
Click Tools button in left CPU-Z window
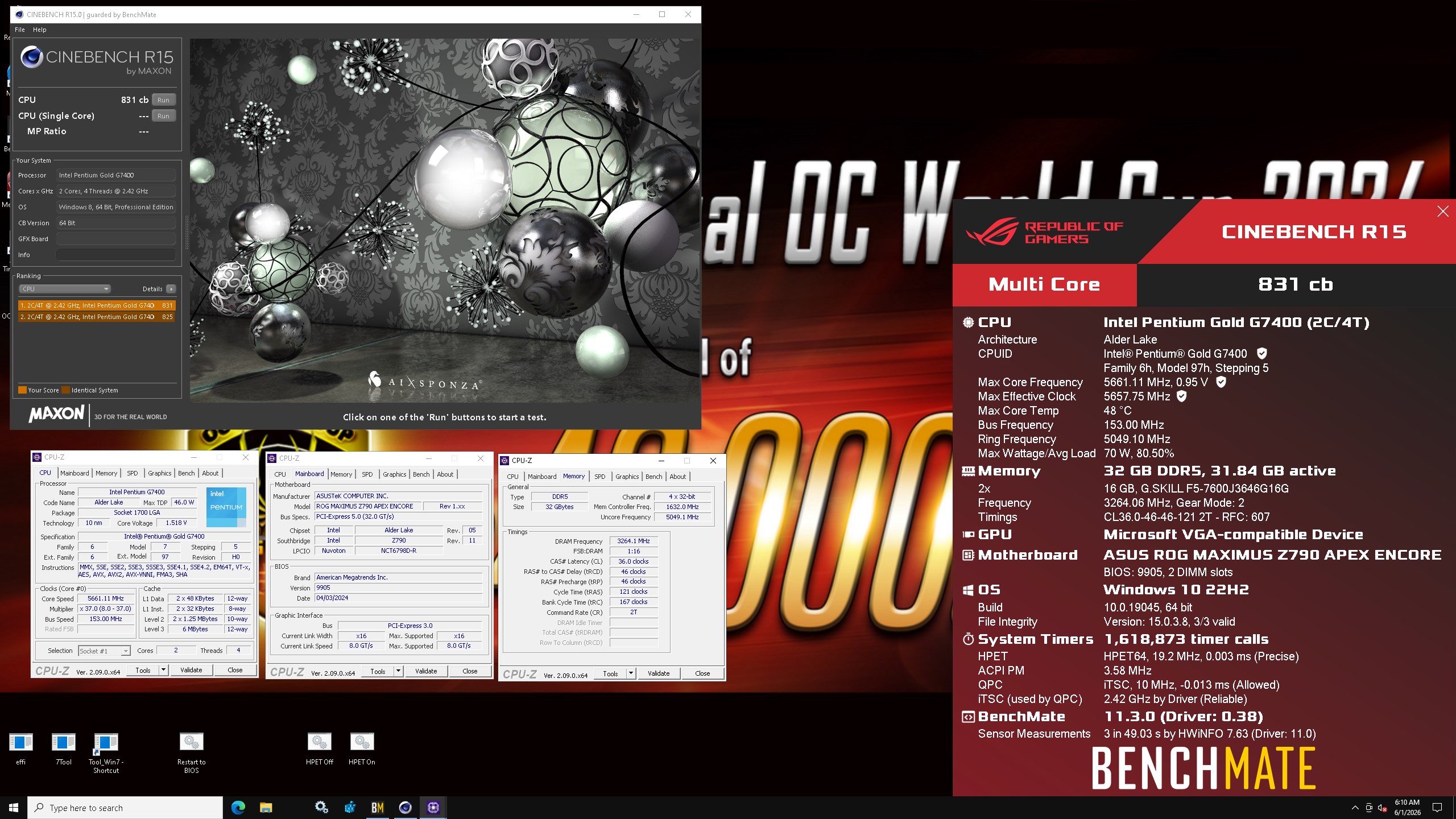click(x=143, y=670)
